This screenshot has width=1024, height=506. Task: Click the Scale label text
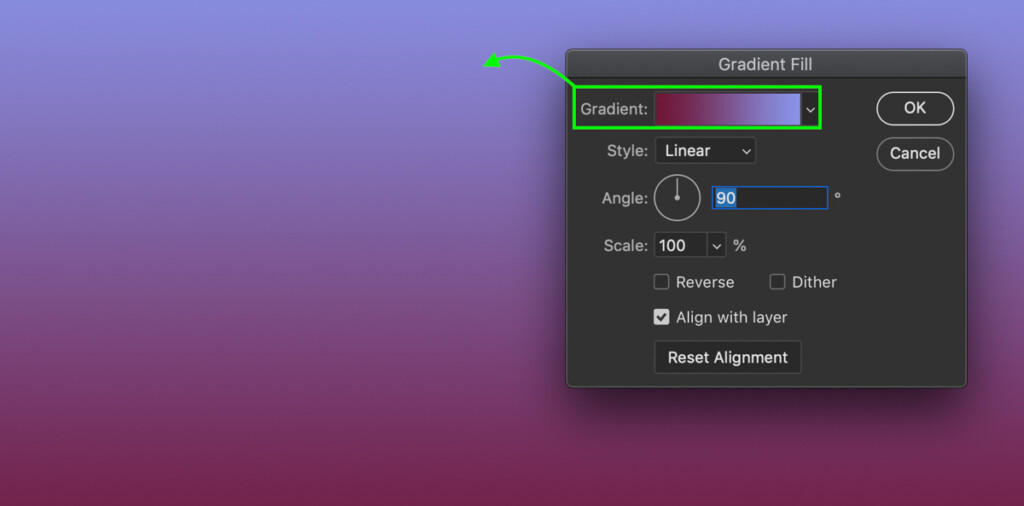tap(625, 246)
